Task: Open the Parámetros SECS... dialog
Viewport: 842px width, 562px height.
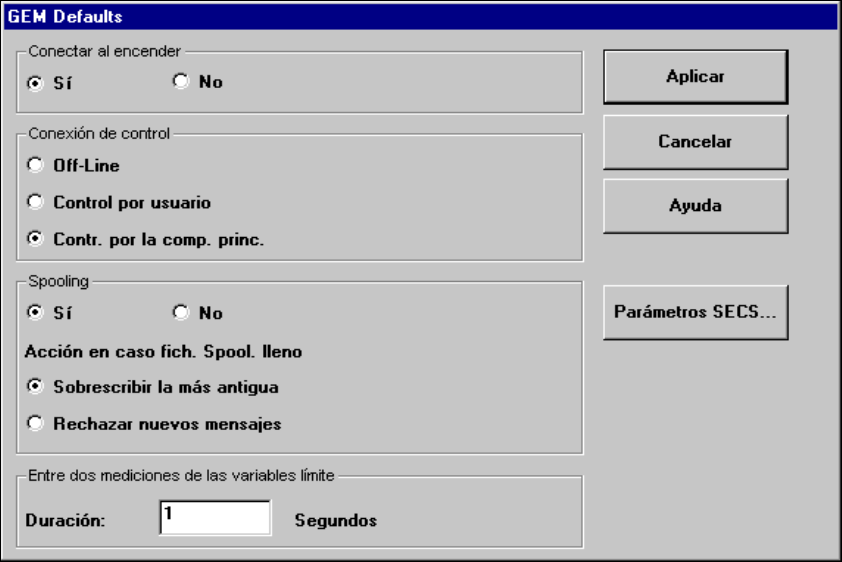Action: [695, 312]
